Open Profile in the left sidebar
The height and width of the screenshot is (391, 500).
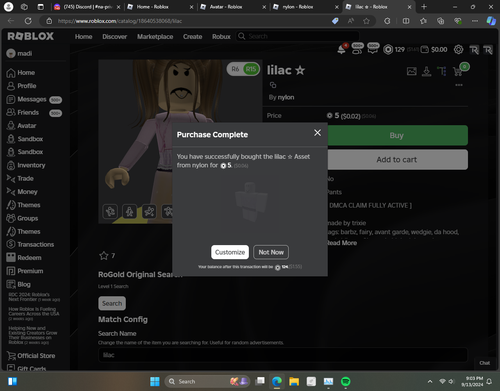tap(21, 86)
